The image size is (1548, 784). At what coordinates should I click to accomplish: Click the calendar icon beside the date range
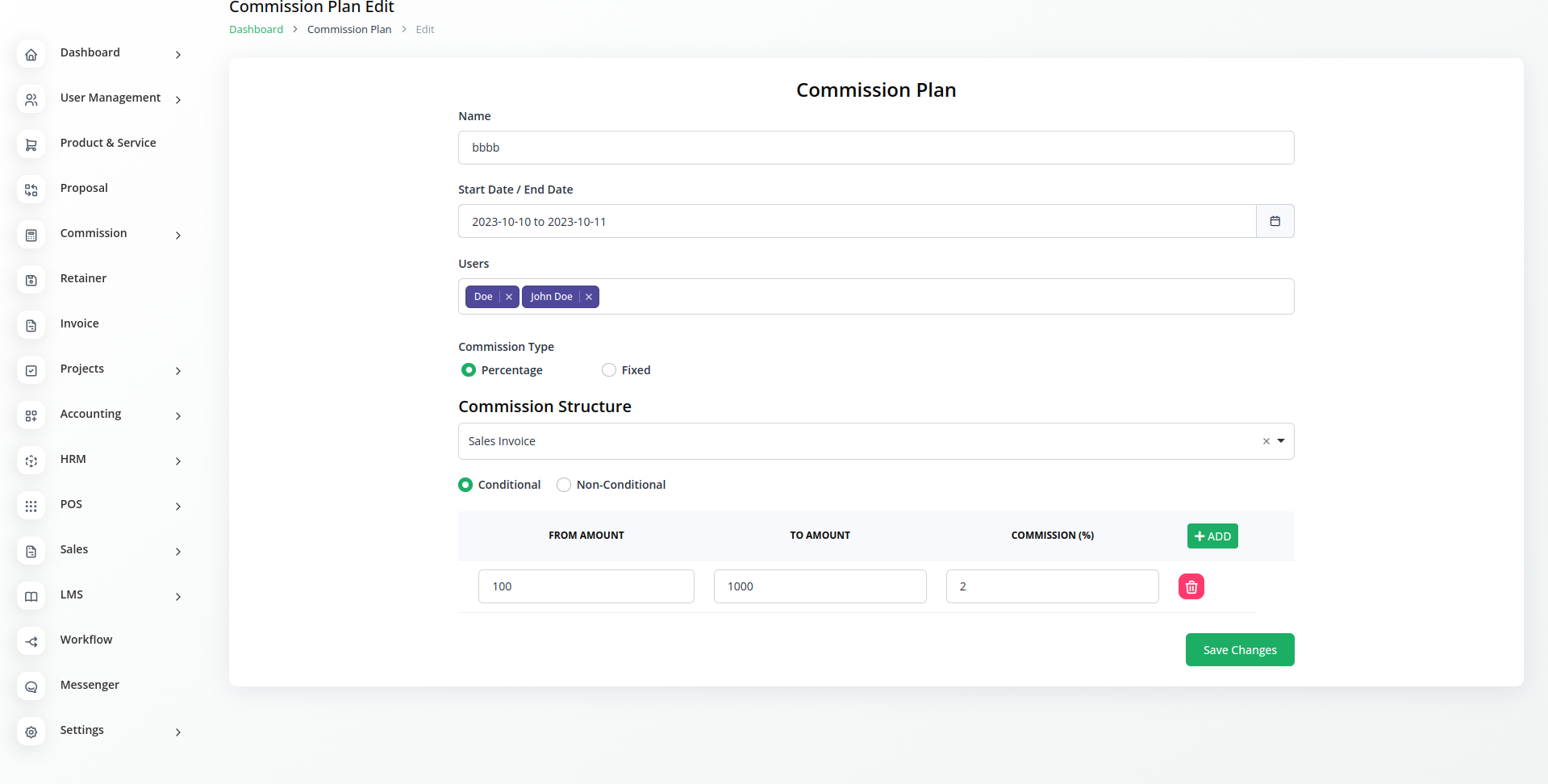[1275, 221]
